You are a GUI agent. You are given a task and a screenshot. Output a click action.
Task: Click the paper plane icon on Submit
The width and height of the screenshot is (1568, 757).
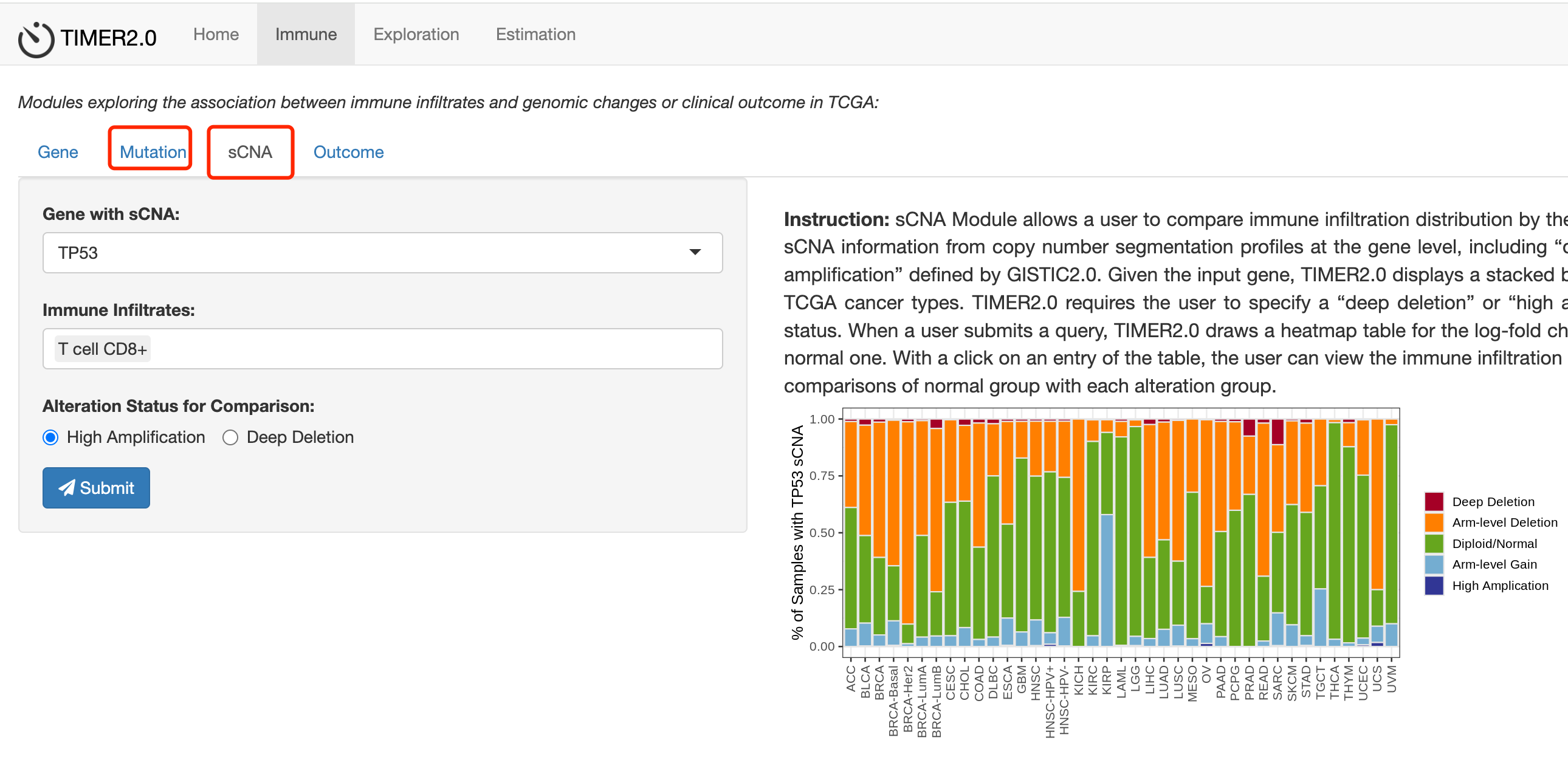point(66,487)
